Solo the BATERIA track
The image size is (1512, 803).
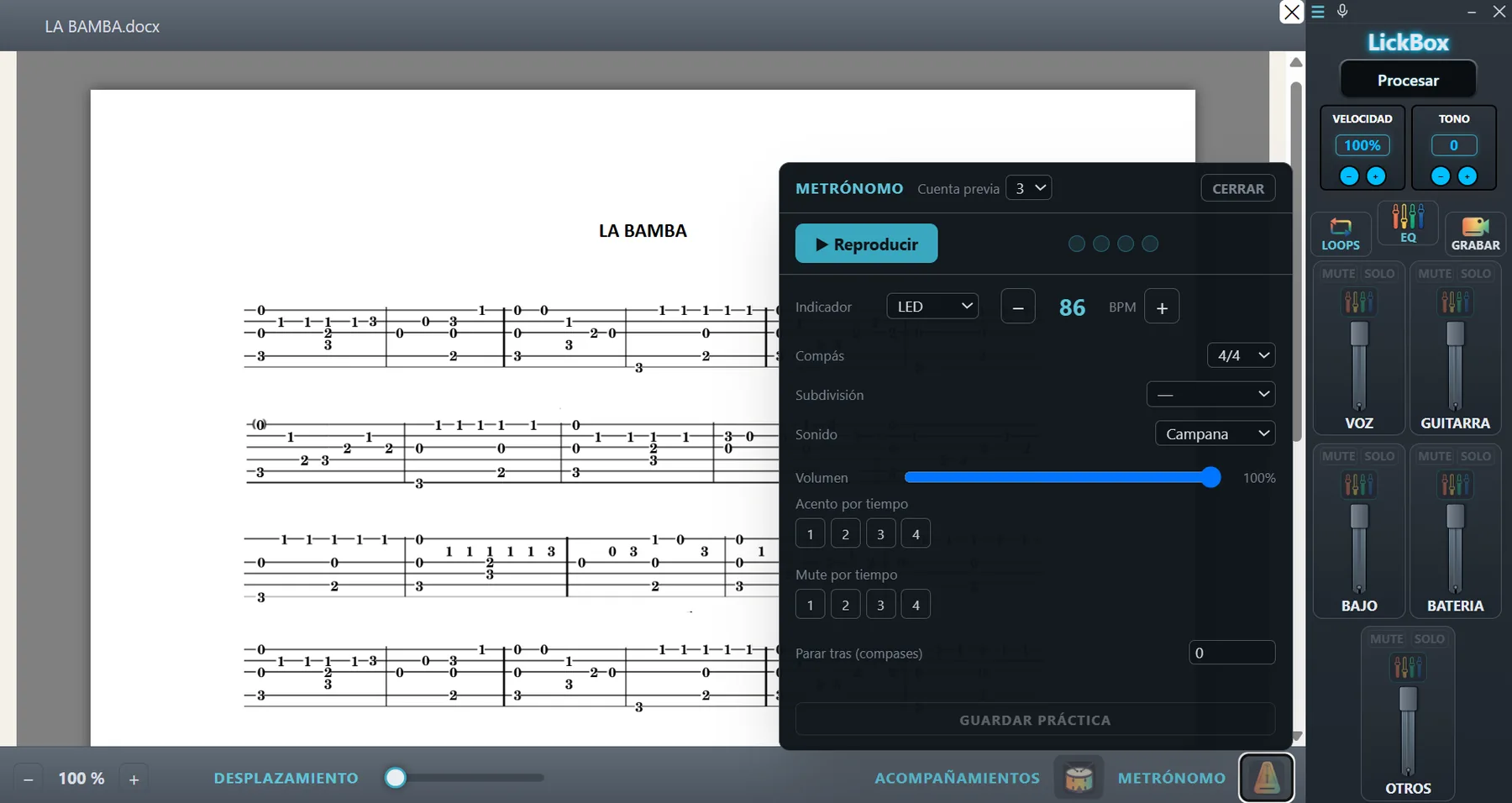coord(1476,456)
